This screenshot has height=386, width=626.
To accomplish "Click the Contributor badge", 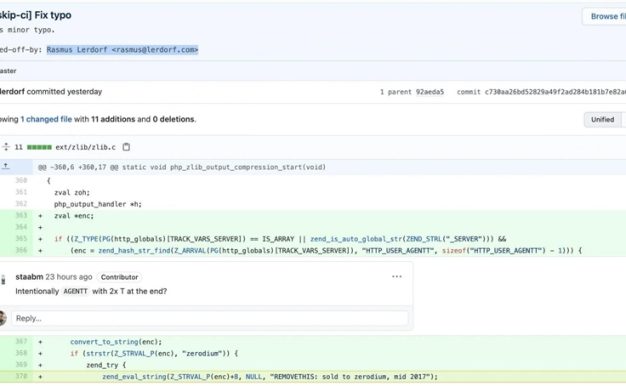I will click(119, 277).
